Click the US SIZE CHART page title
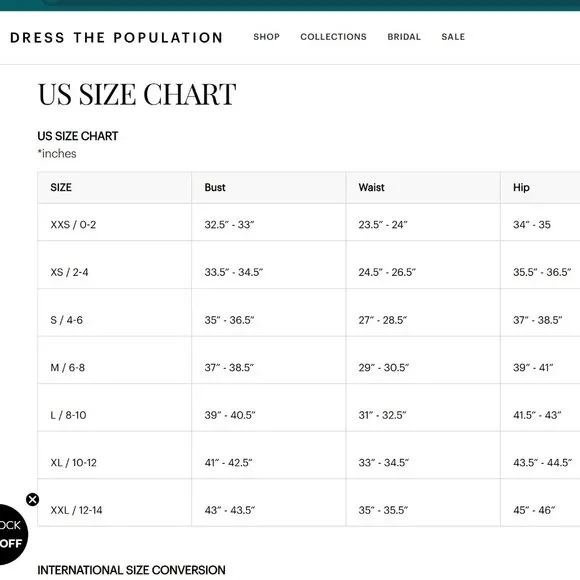This screenshot has height=580, width=580. point(137,94)
